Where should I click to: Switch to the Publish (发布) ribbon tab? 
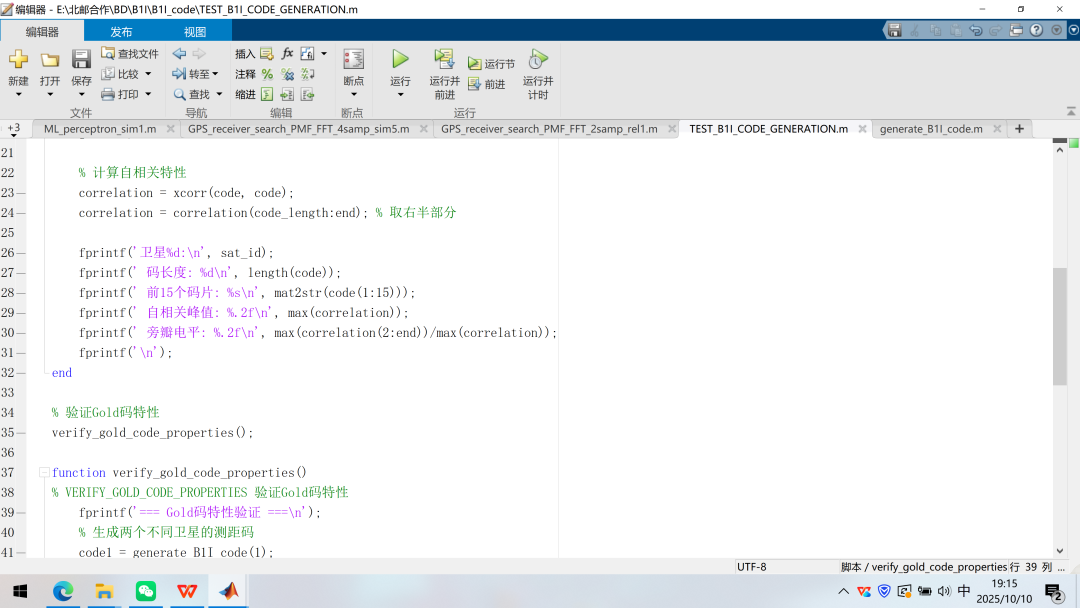pos(121,31)
